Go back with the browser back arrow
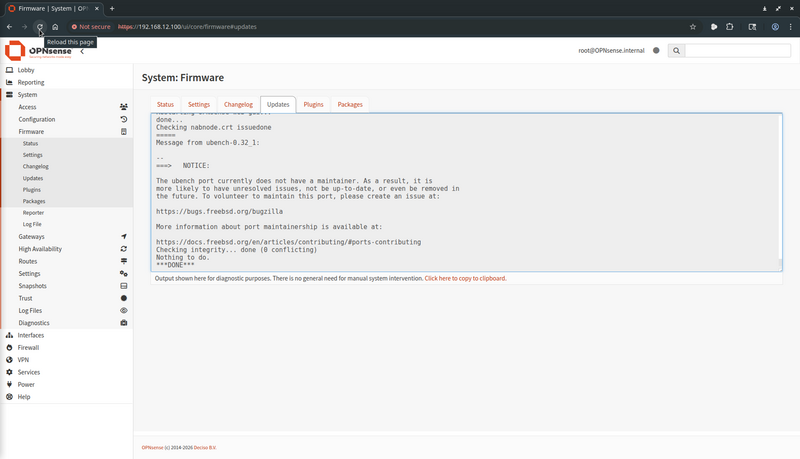Image resolution: width=800 pixels, height=459 pixels. point(9,27)
